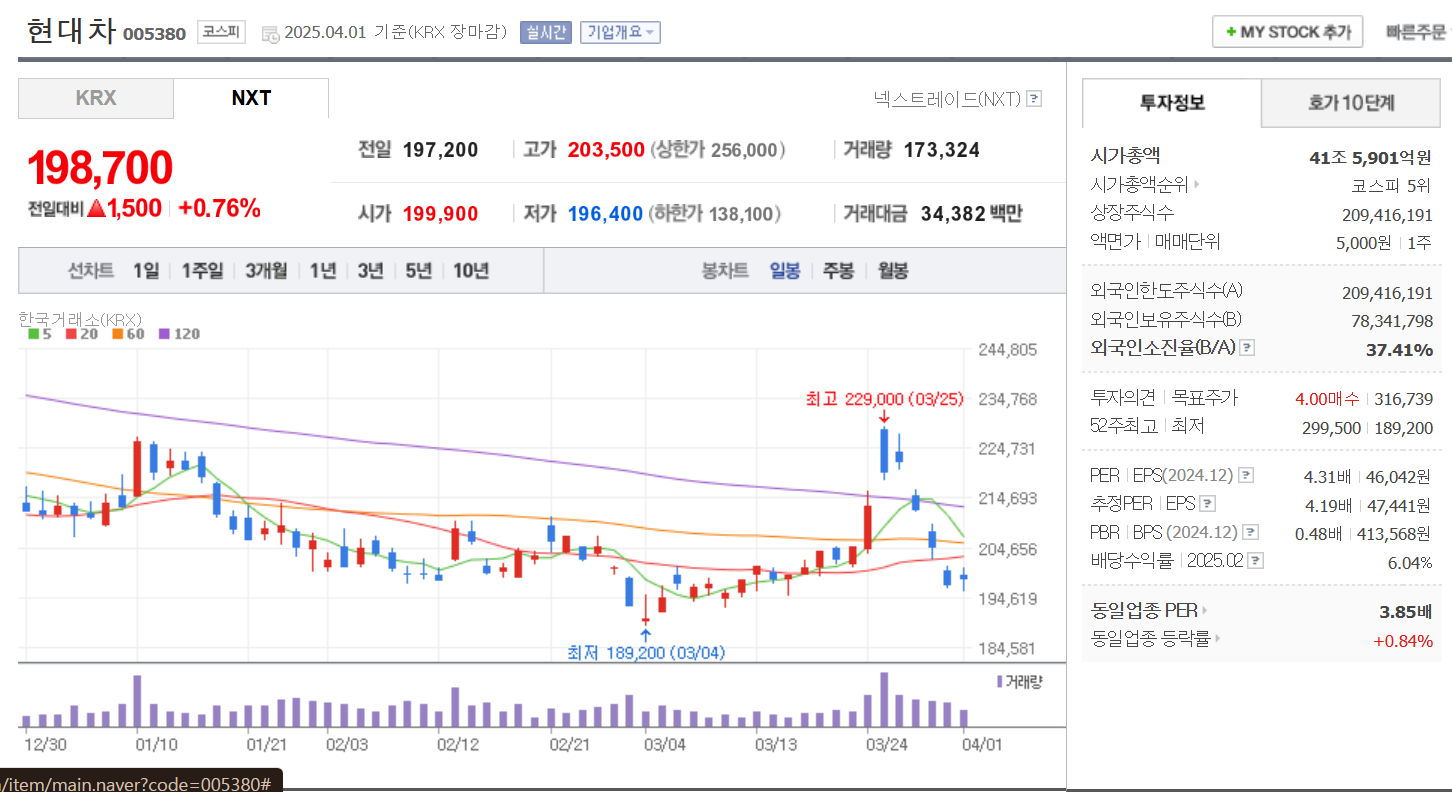The width and height of the screenshot is (1452, 792).
Task: Click the current price 198,700
Action: tap(100, 169)
